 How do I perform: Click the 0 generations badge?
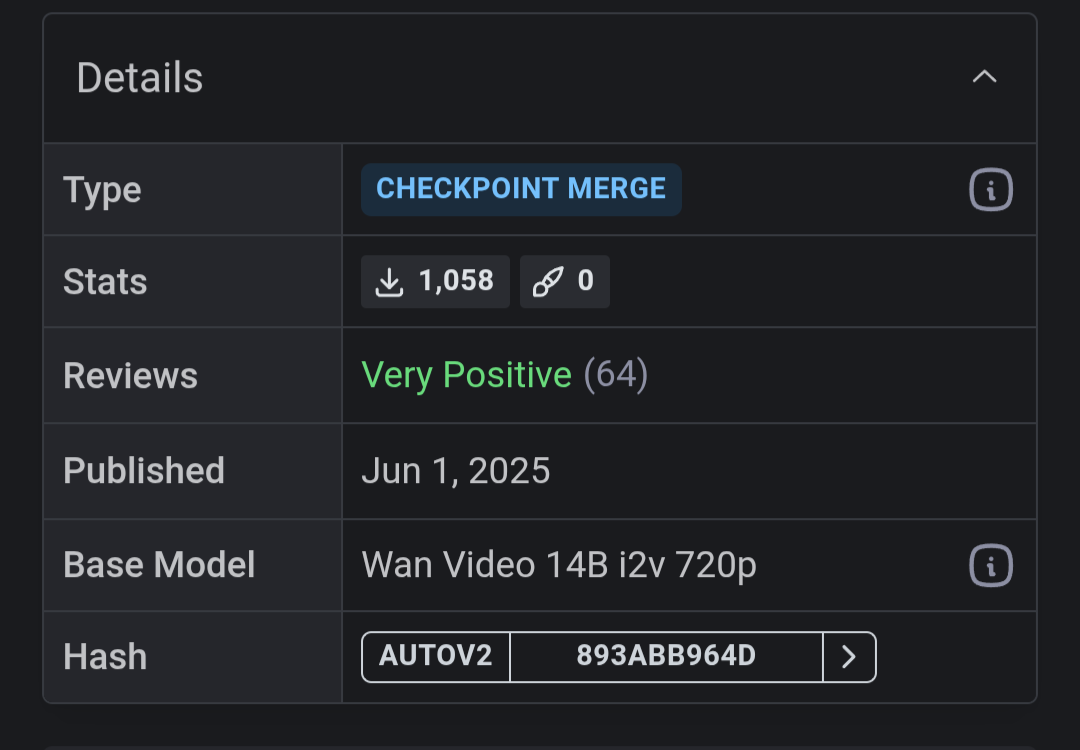click(x=565, y=282)
